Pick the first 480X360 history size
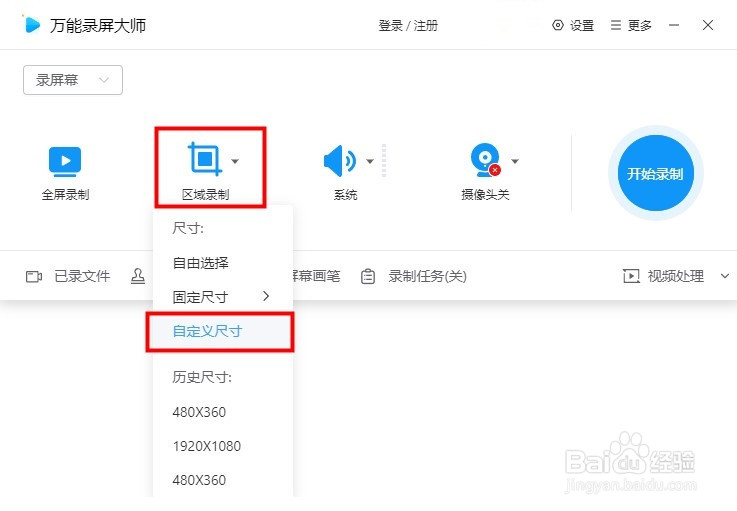This screenshot has height=511, width=737. coord(223,412)
